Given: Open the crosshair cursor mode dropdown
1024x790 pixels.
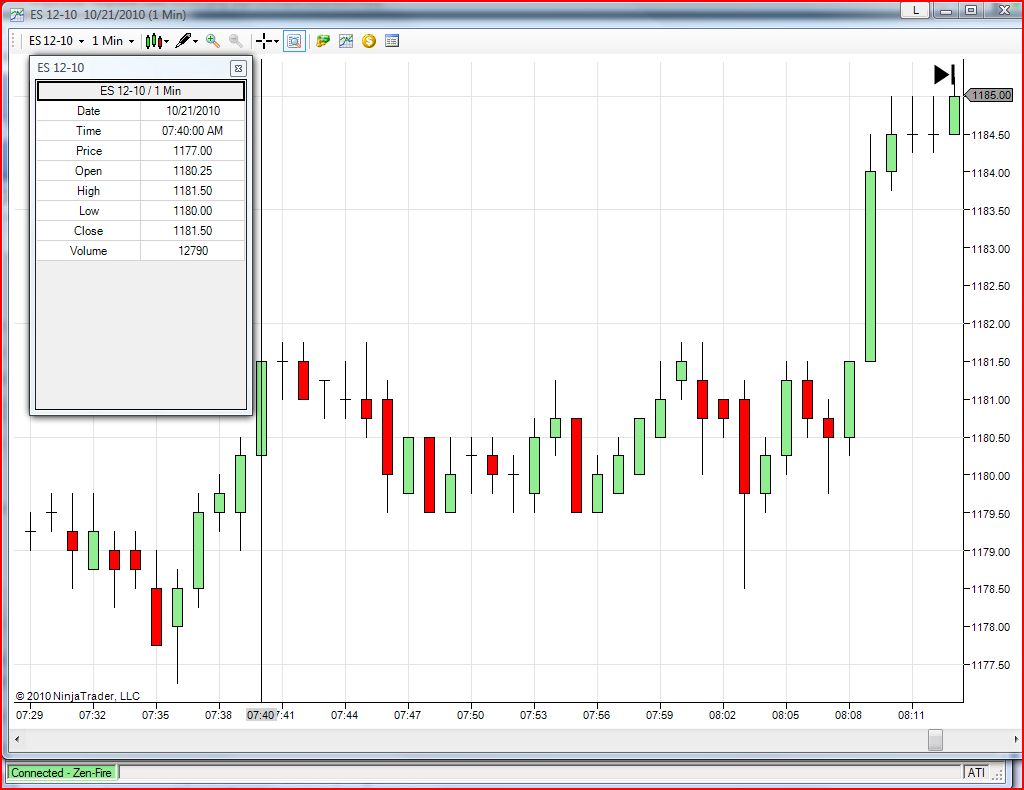Looking at the screenshot, I should tap(267, 41).
